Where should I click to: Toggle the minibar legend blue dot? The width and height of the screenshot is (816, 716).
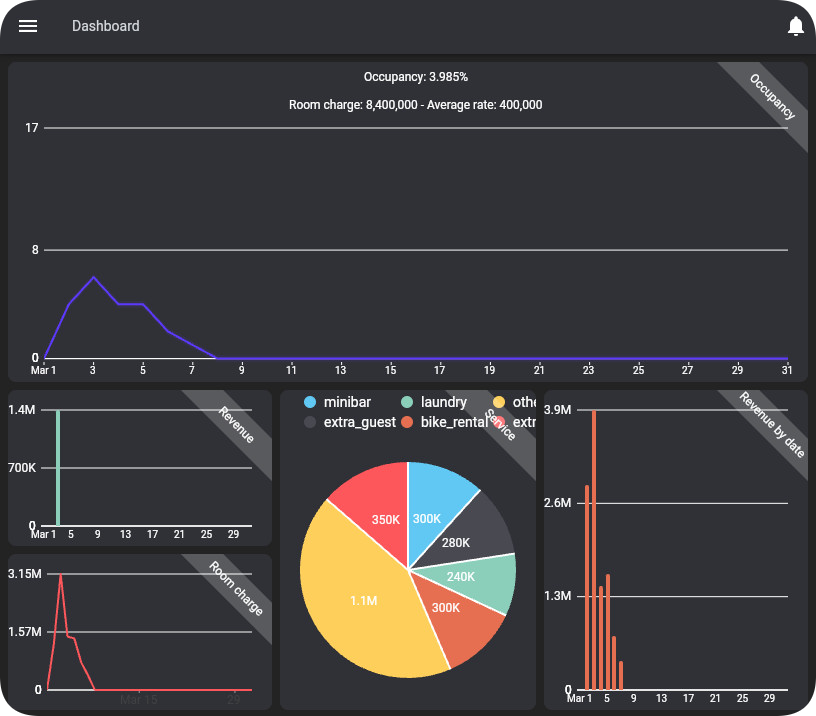coord(310,402)
